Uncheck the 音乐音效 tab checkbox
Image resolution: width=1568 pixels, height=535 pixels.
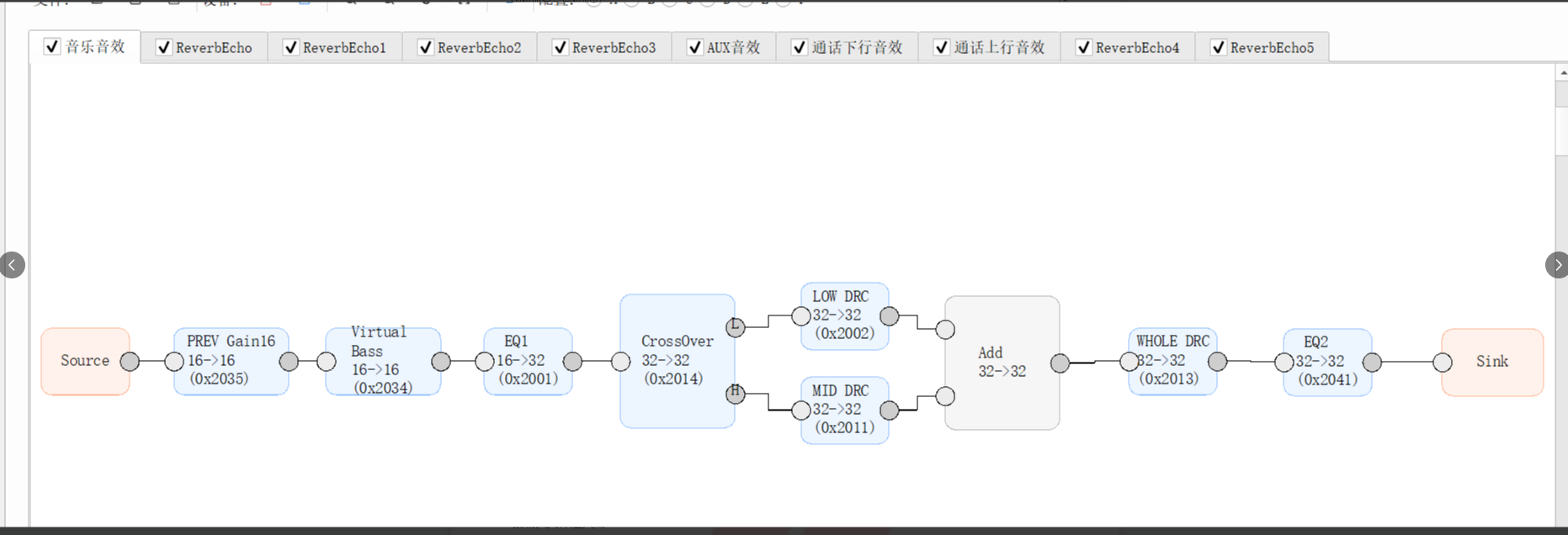click(52, 46)
